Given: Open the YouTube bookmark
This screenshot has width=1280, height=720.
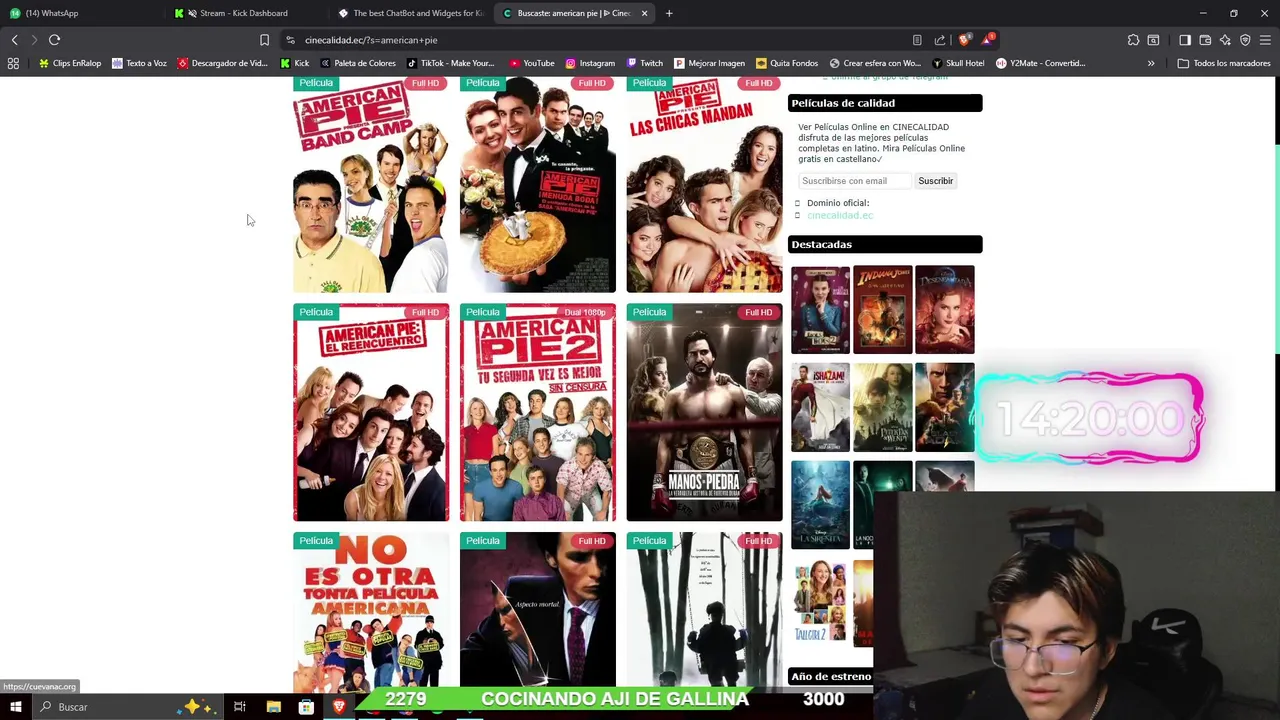Looking at the screenshot, I should tap(532, 63).
